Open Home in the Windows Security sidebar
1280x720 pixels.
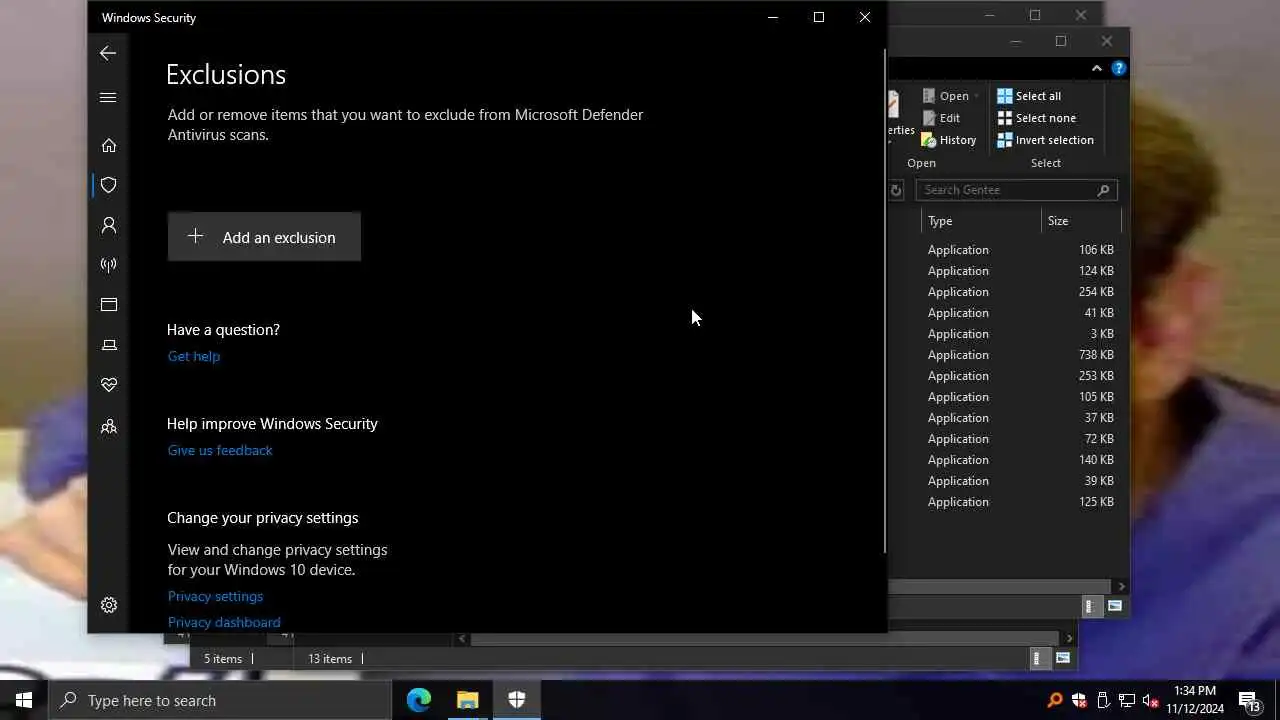[x=109, y=145]
